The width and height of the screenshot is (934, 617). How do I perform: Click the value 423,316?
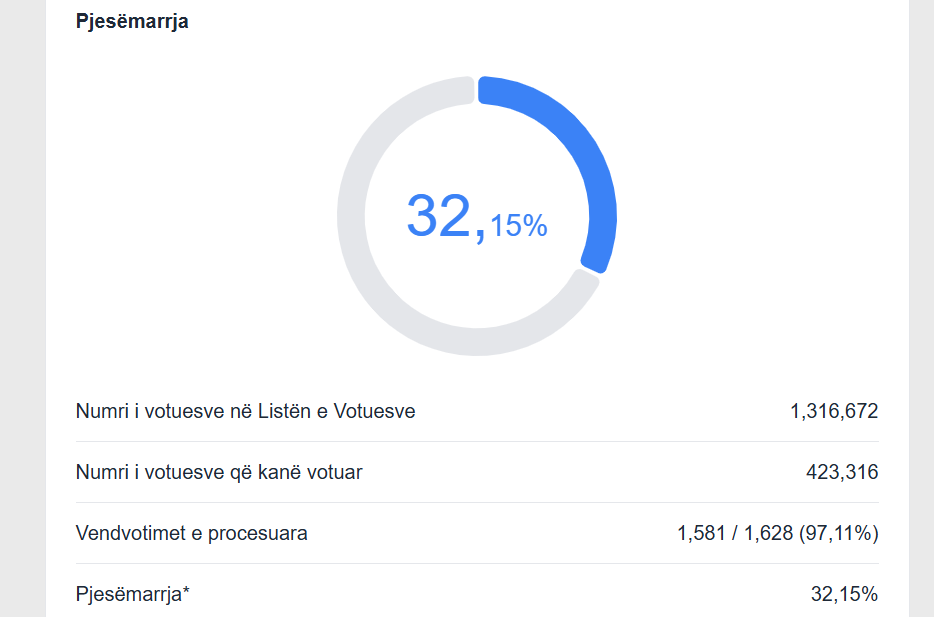842,472
